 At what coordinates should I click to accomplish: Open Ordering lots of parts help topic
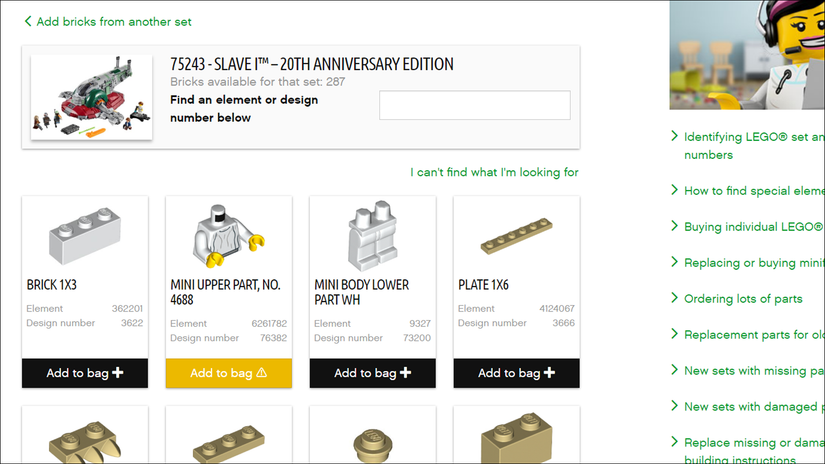[743, 299]
